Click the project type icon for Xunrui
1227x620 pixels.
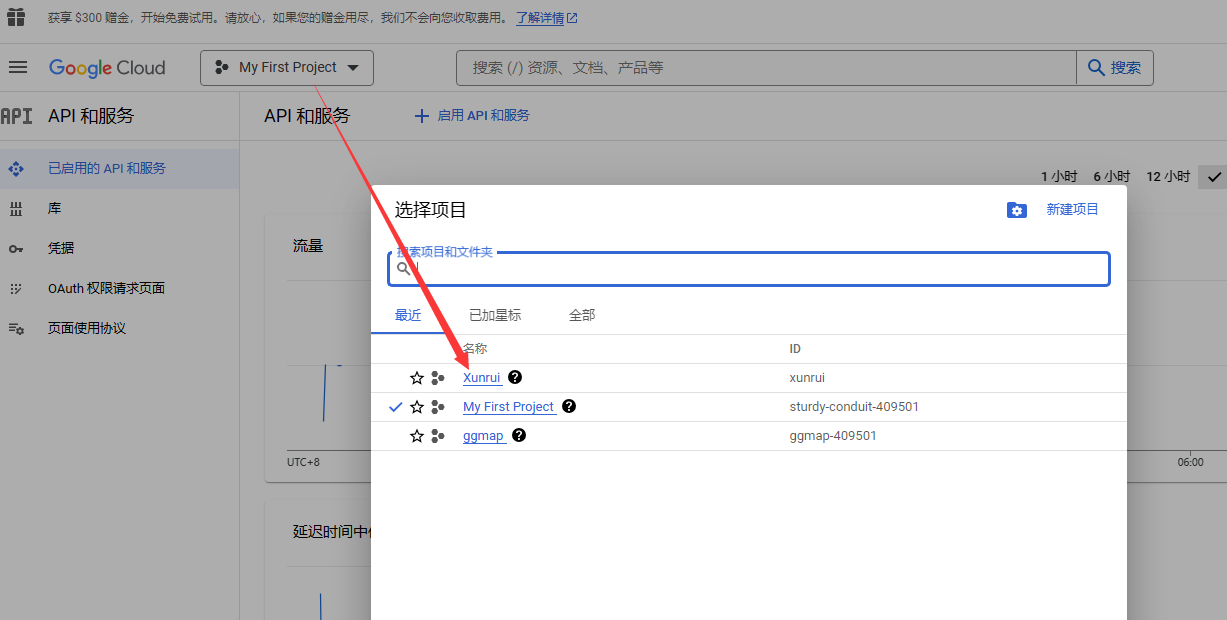coord(438,378)
